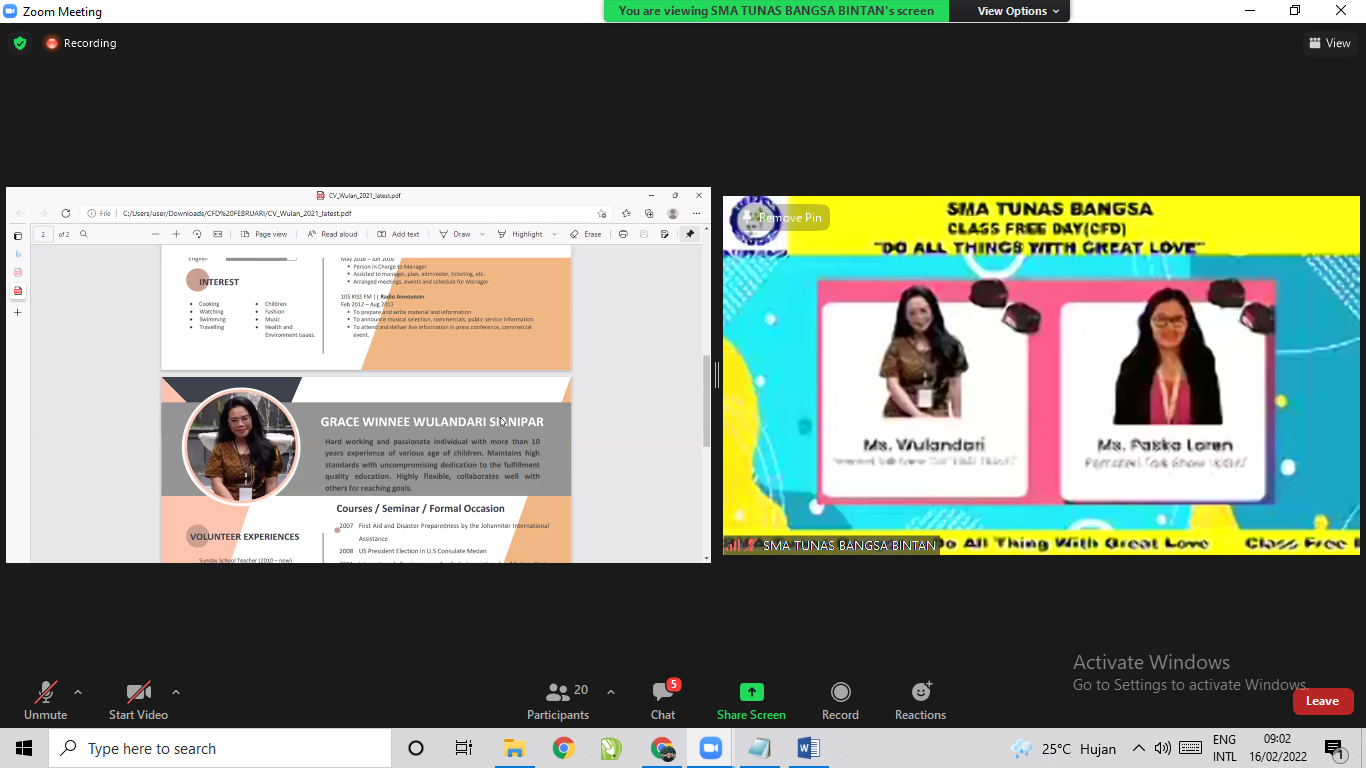Open Favorites list in shared Edge
1366x768 pixels.
pyautogui.click(x=626, y=213)
